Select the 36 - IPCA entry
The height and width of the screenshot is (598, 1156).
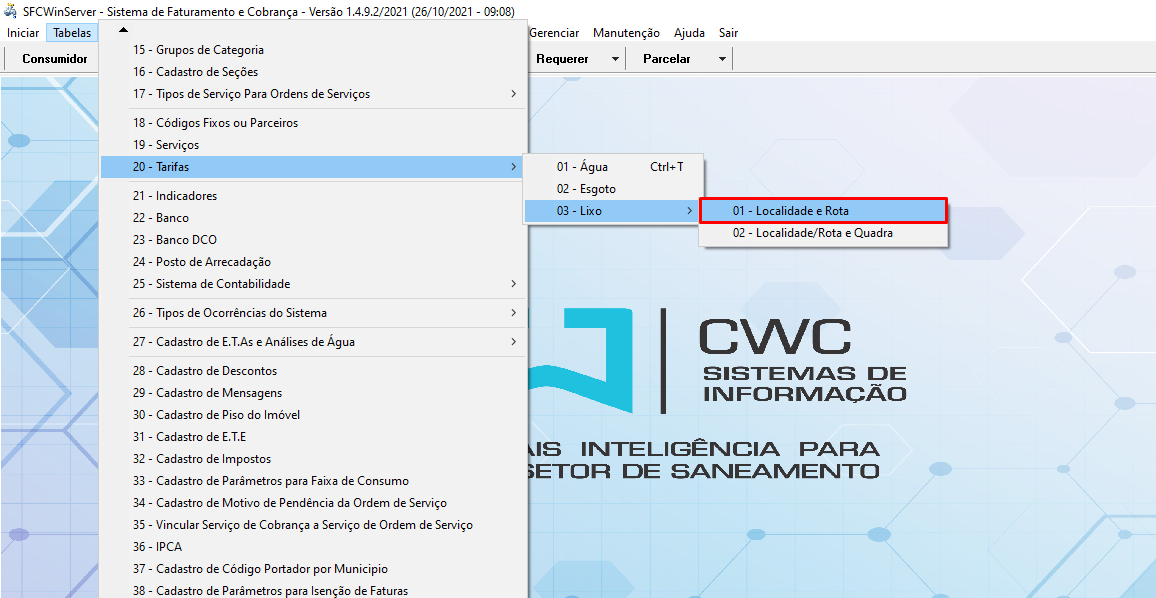pos(157,547)
